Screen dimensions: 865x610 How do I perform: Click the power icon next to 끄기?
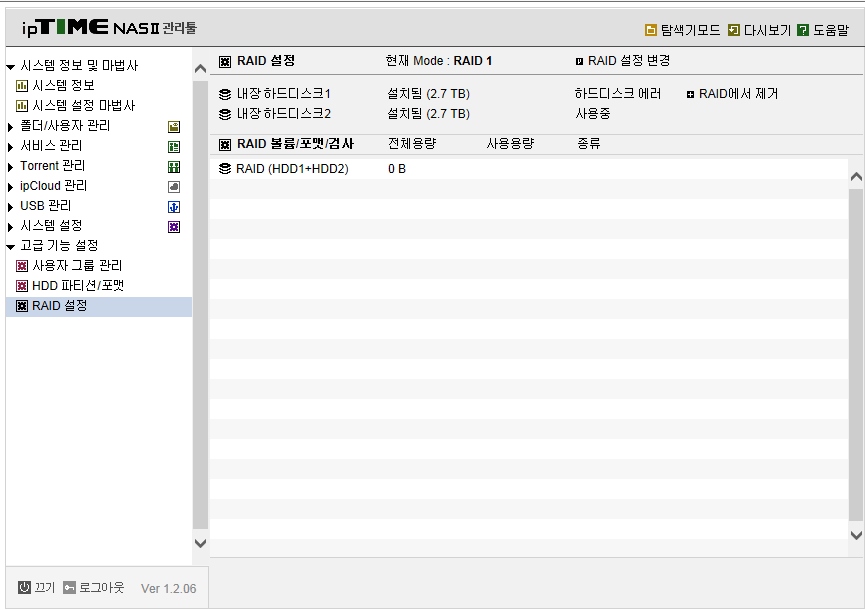click(24, 587)
